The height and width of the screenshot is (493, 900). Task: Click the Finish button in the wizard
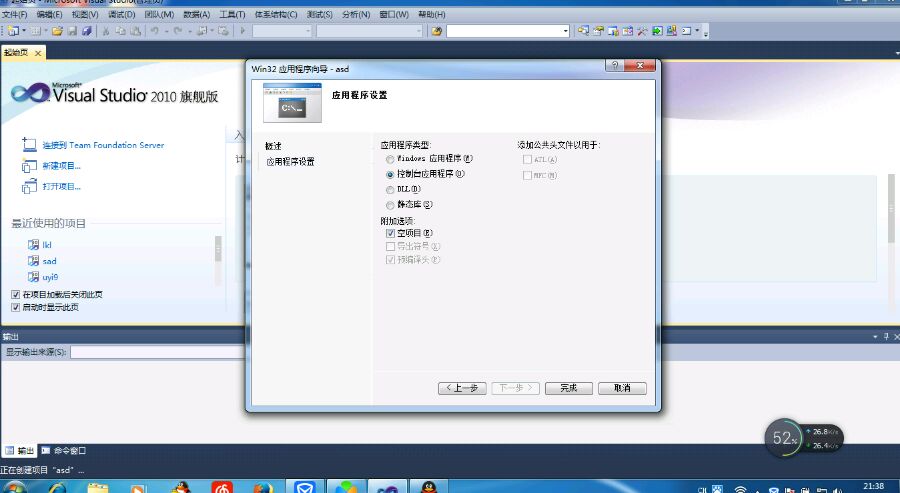click(x=568, y=388)
